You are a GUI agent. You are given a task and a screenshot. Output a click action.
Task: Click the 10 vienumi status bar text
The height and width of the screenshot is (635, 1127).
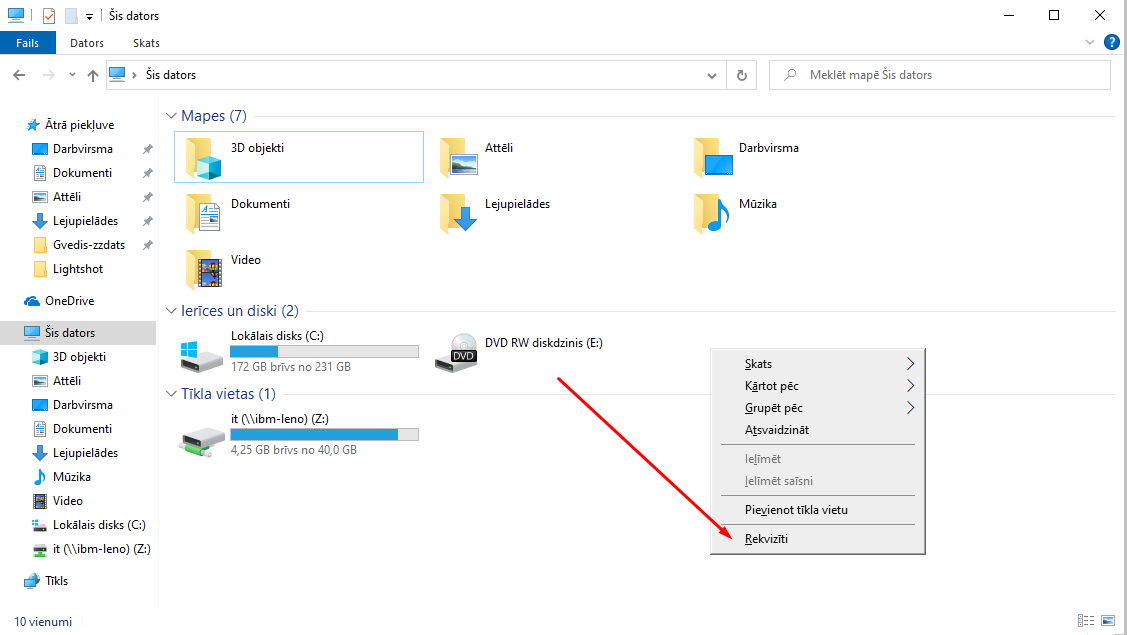tap(43, 622)
